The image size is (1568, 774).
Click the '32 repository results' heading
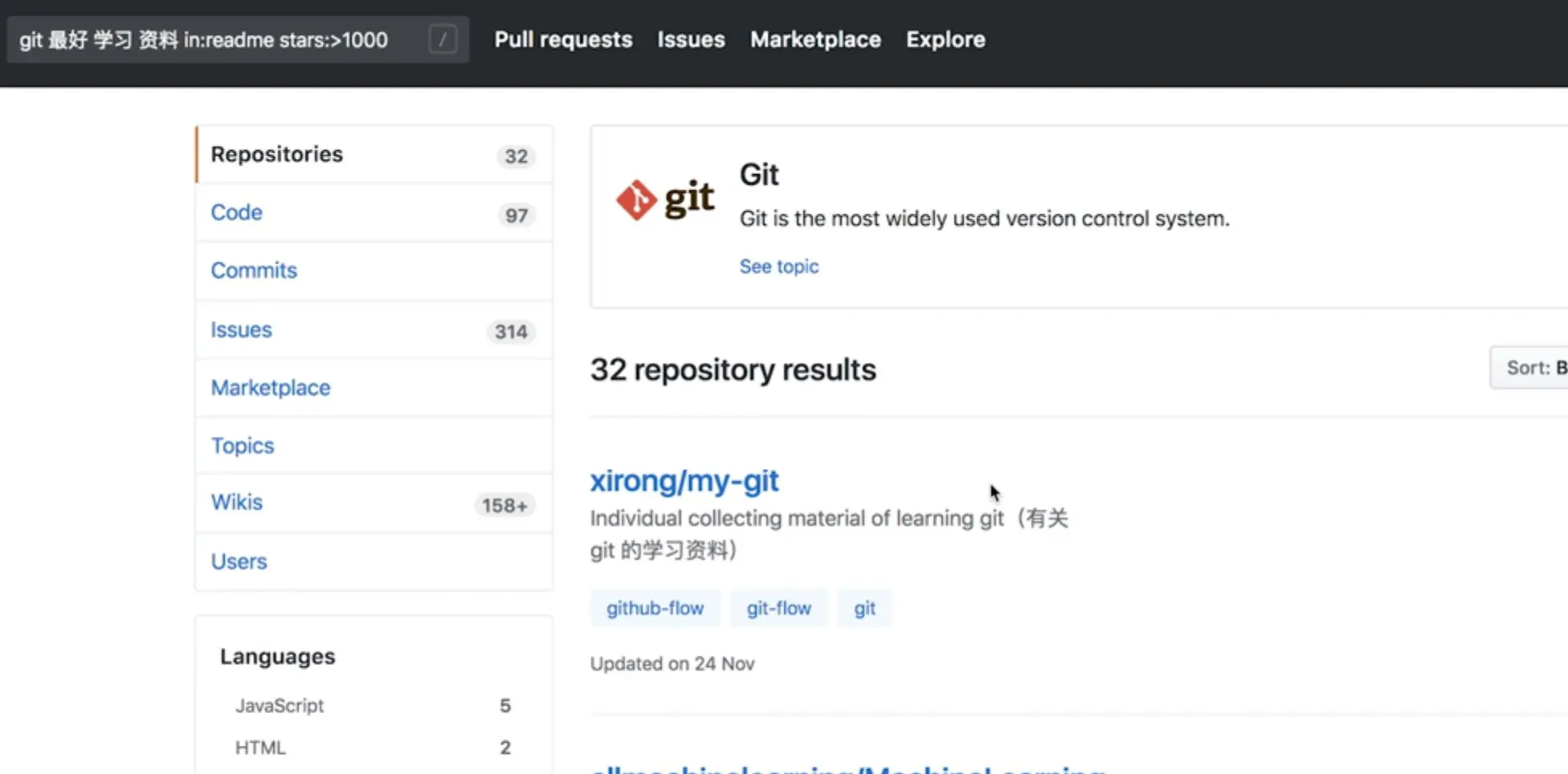tap(733, 370)
